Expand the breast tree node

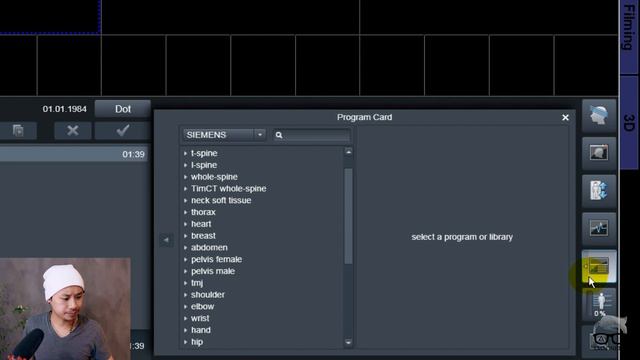[x=185, y=236]
